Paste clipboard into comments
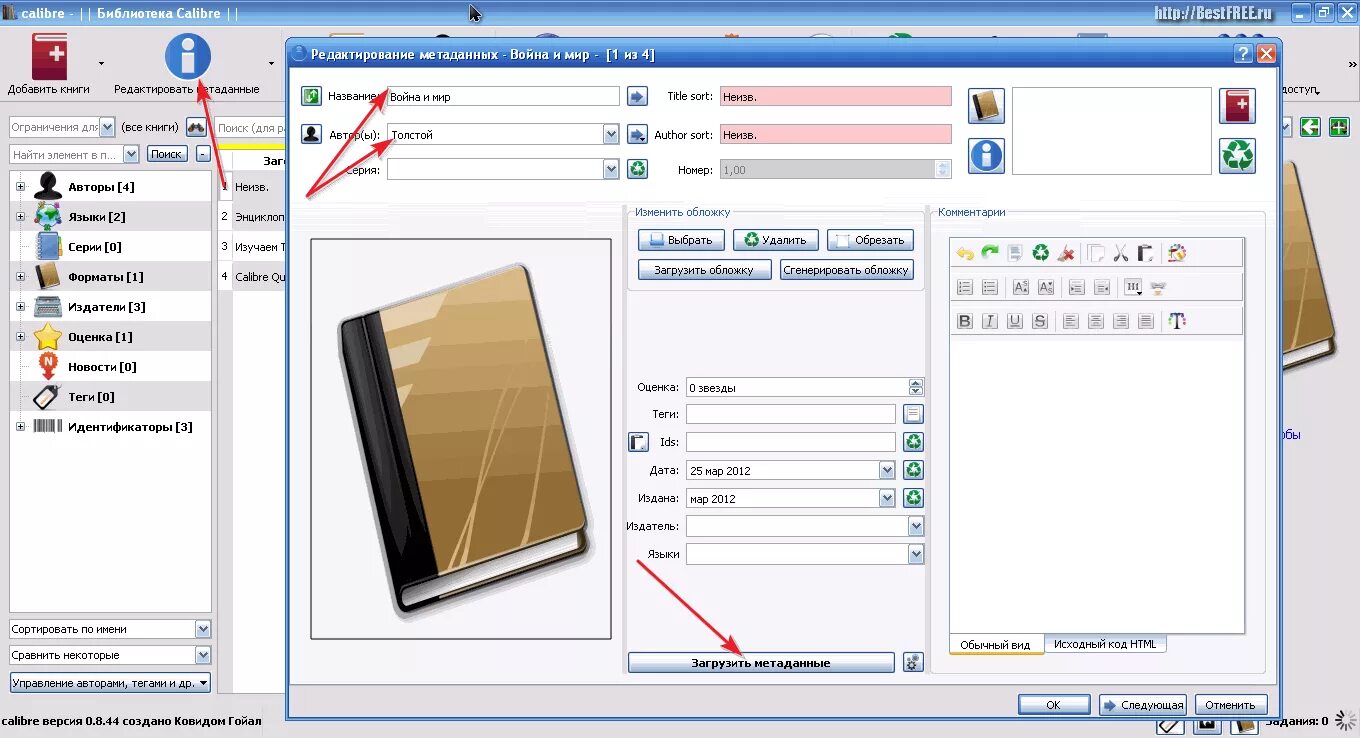The image size is (1360, 738). pyautogui.click(x=1146, y=253)
